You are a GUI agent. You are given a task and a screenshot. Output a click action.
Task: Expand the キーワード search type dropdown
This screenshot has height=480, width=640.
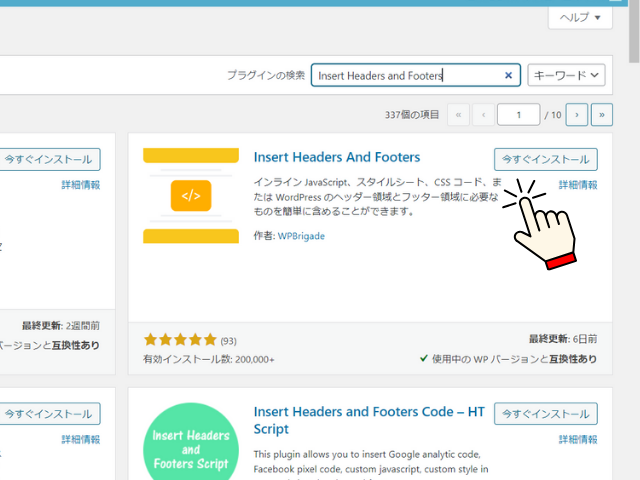567,75
